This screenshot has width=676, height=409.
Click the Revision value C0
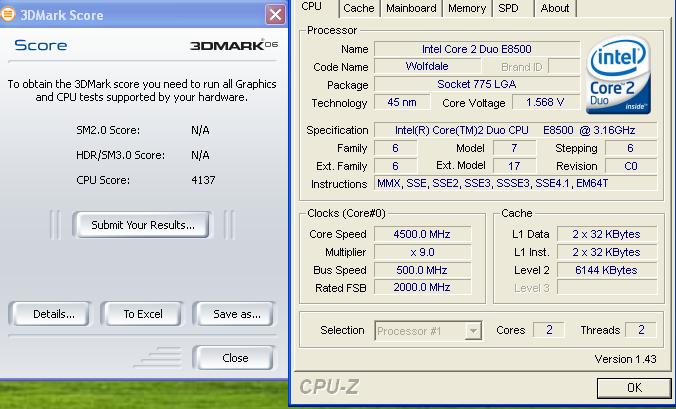631,166
